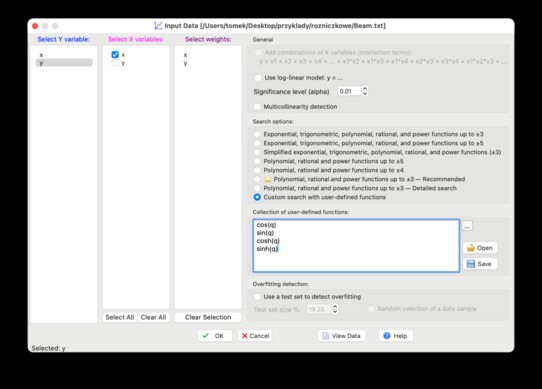
Task: Enable Multicollinearity detection
Action: (x=257, y=106)
